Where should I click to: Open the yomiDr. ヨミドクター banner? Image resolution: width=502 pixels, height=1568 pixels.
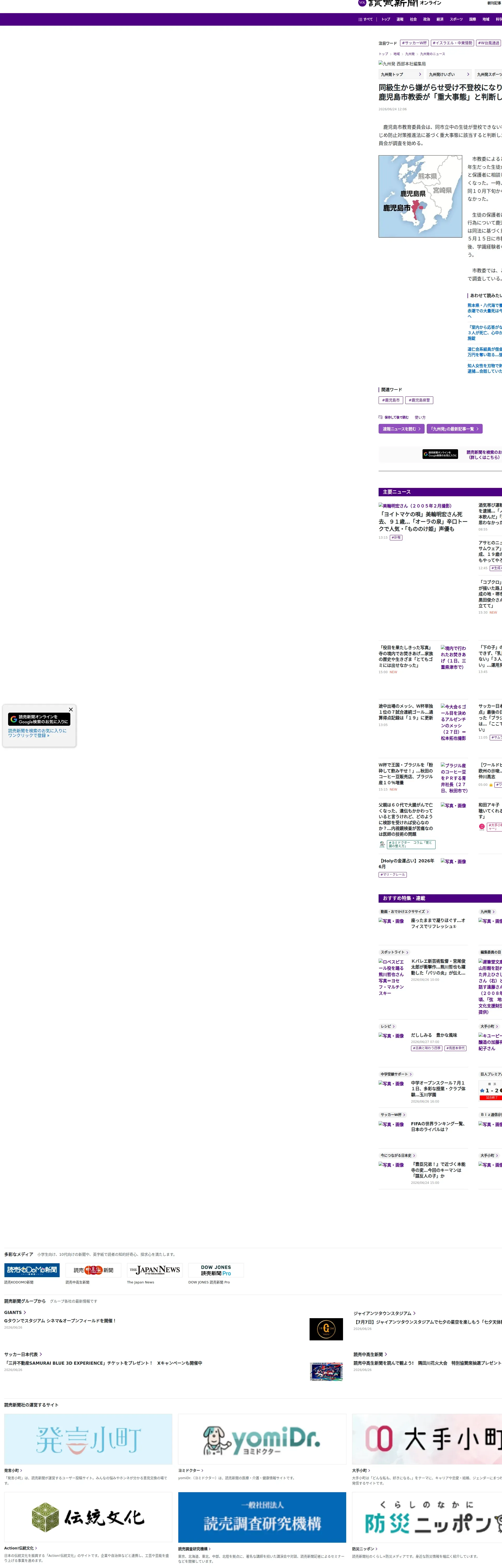pyautogui.click(x=262, y=1439)
